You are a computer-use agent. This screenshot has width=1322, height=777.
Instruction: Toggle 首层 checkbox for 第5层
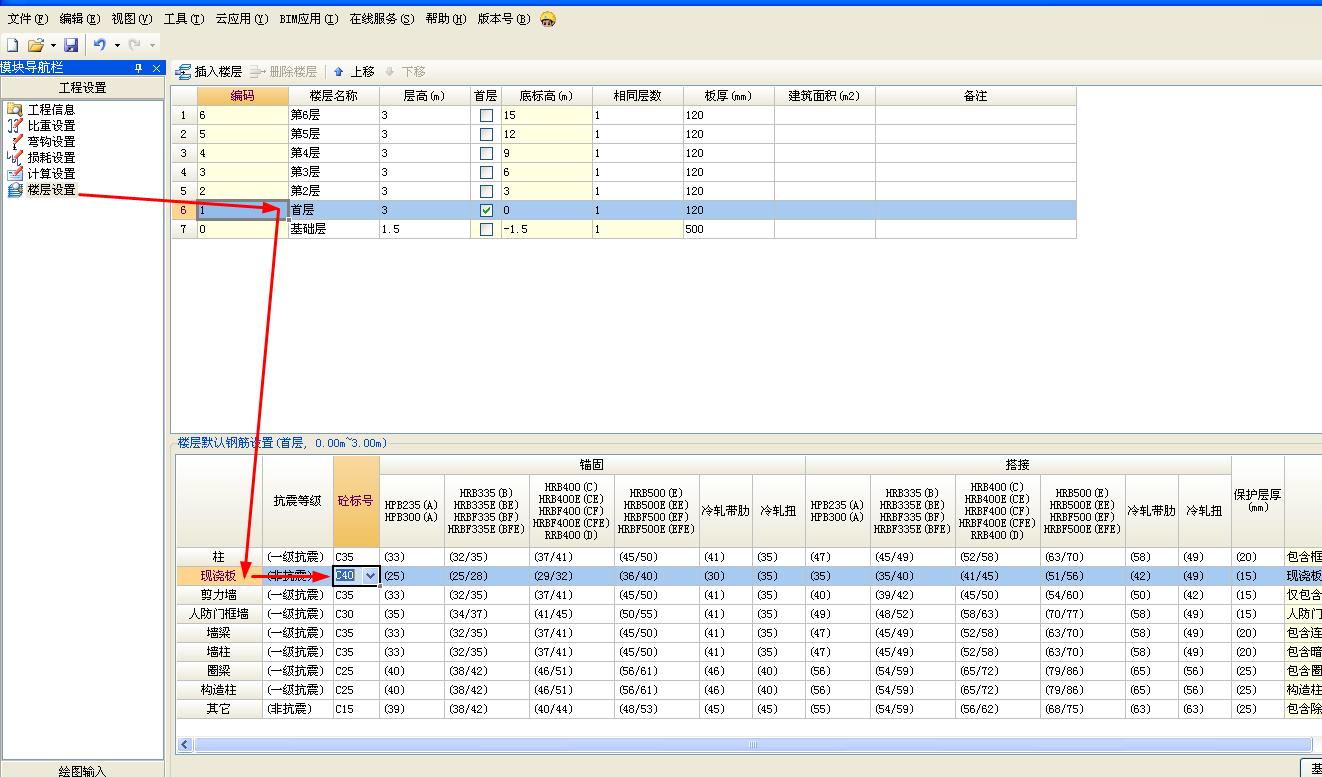(486, 135)
